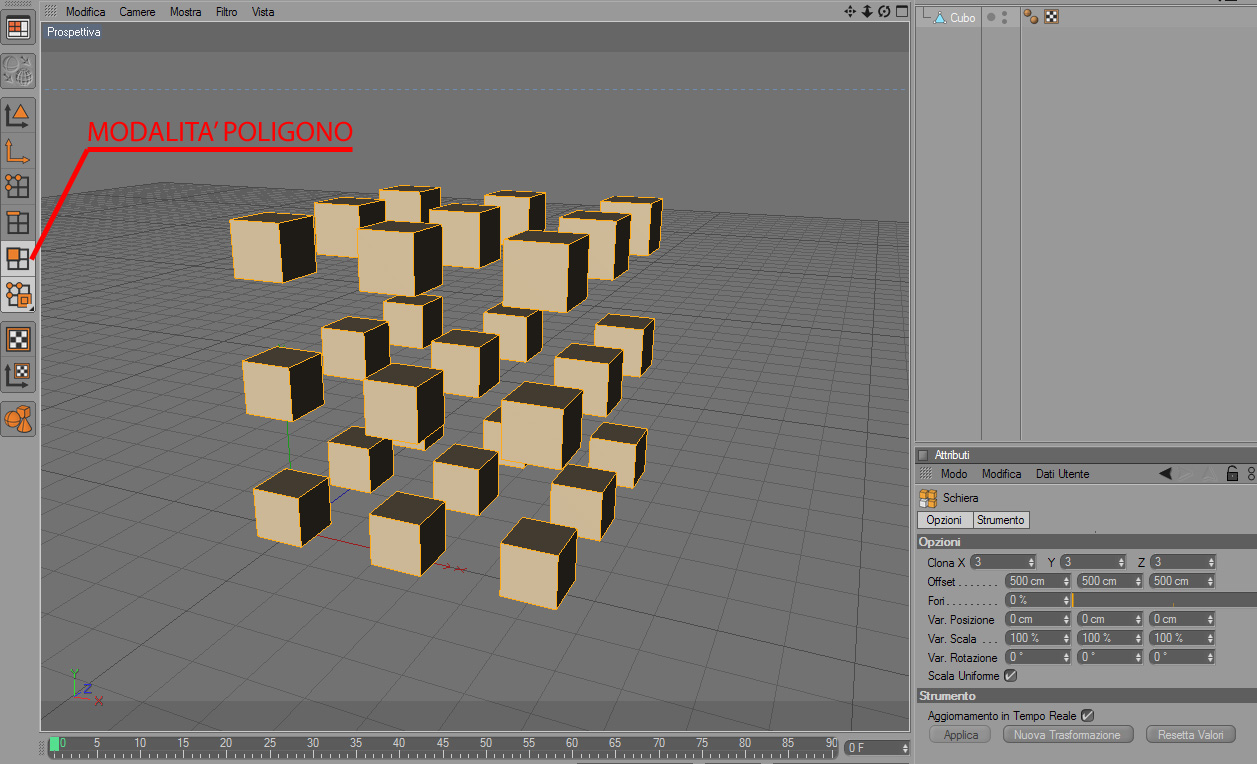This screenshot has width=1257, height=764.
Task: Open the Camere menu
Action: point(137,12)
